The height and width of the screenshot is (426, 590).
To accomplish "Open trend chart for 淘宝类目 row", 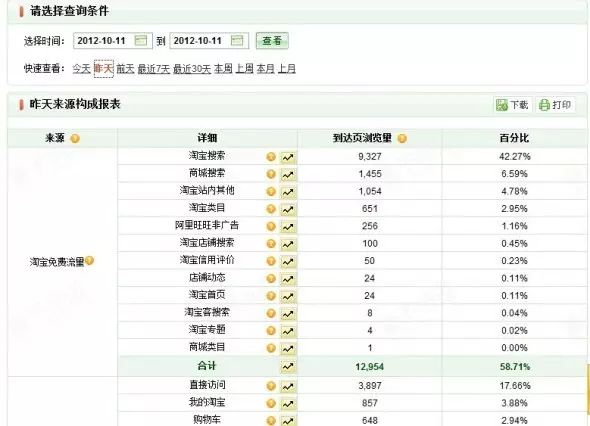I will click(288, 209).
